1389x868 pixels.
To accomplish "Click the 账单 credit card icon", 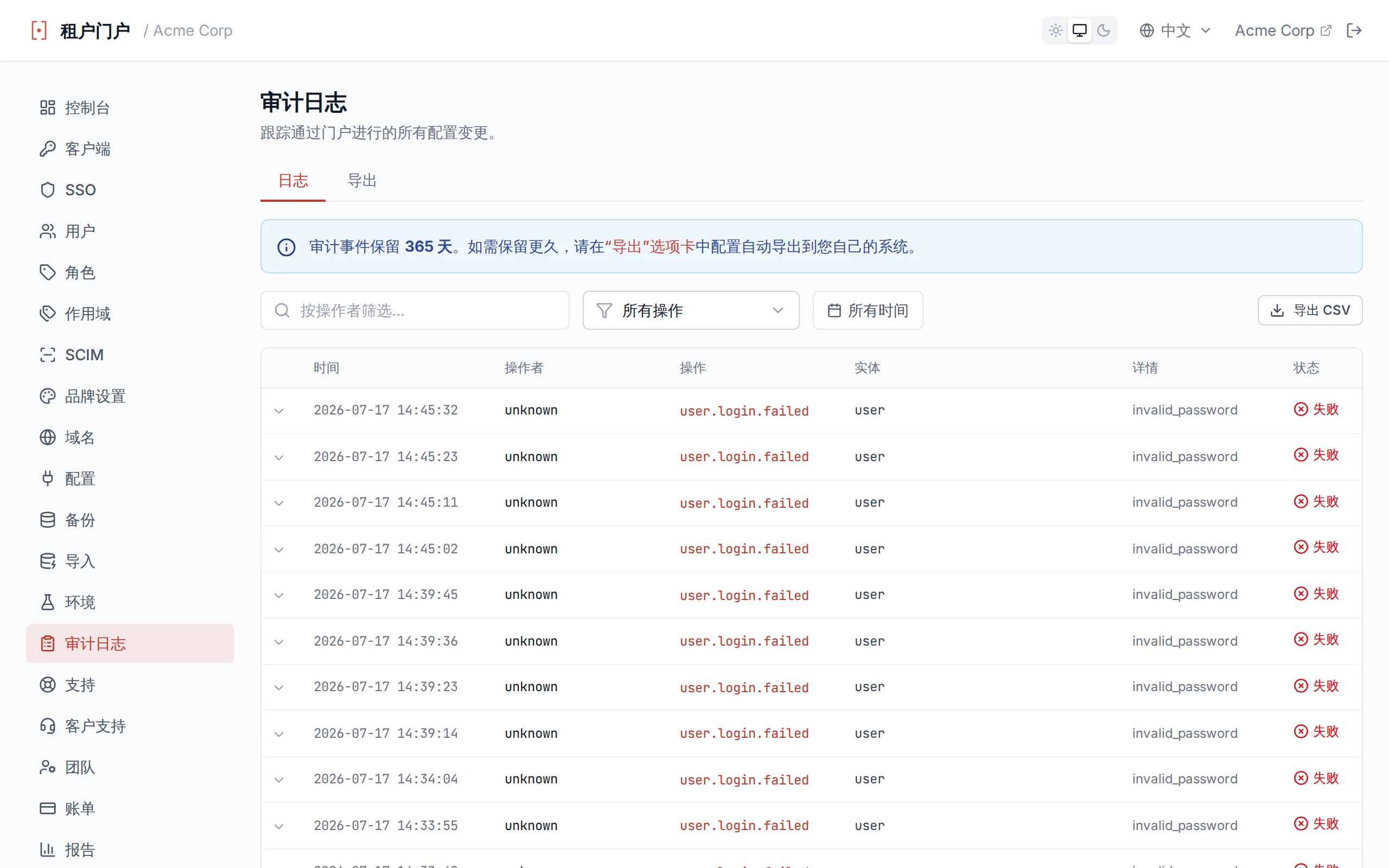I will [x=48, y=808].
